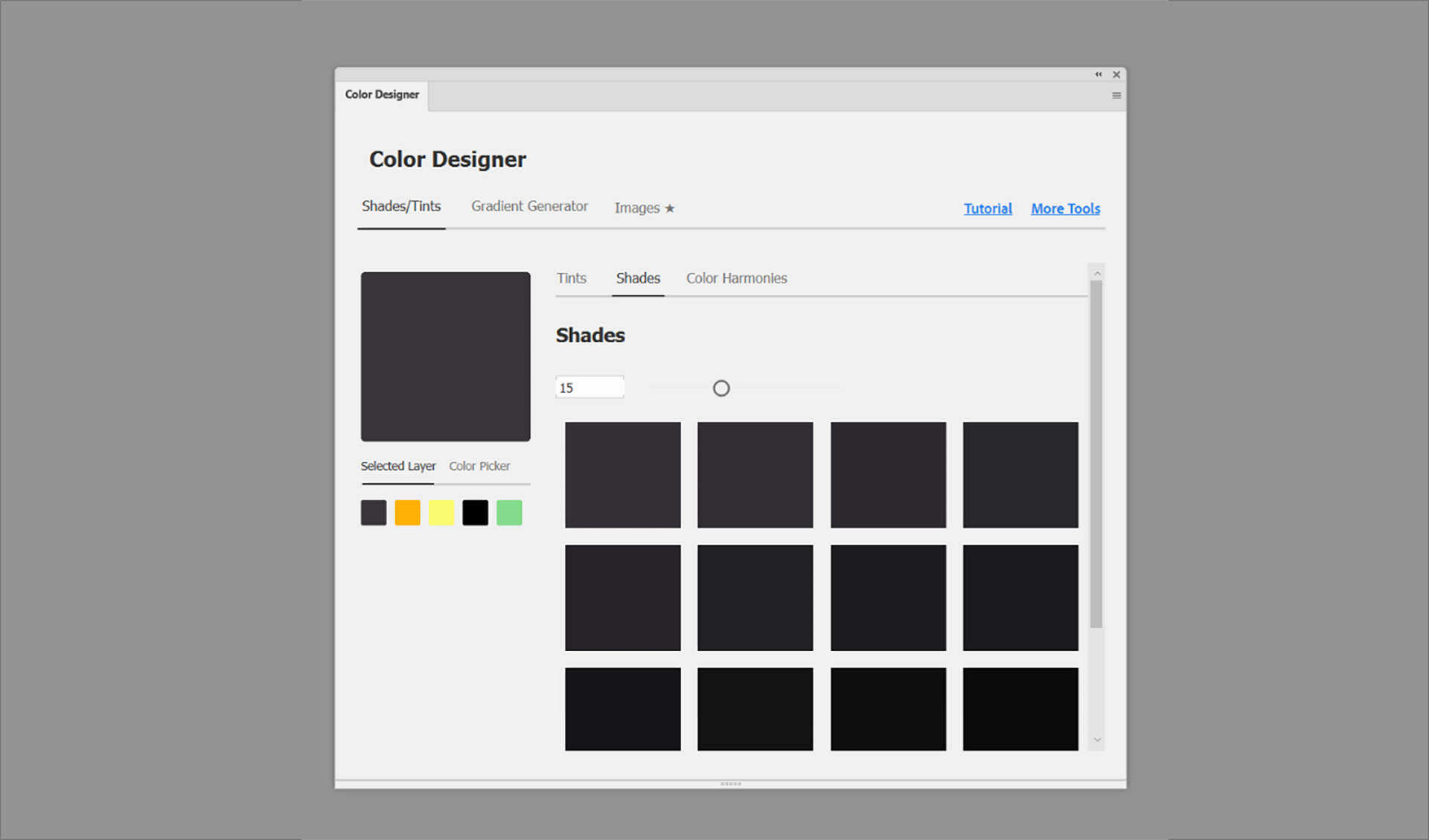This screenshot has width=1429, height=840.
Task: Click the scrollbar up arrow
Action: pos(1096,274)
